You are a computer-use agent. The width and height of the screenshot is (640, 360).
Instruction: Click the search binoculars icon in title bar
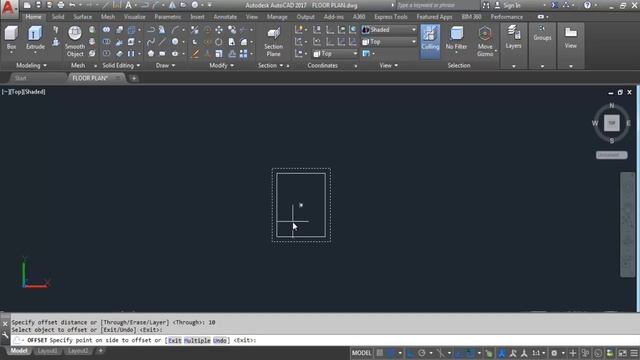pos(486,5)
